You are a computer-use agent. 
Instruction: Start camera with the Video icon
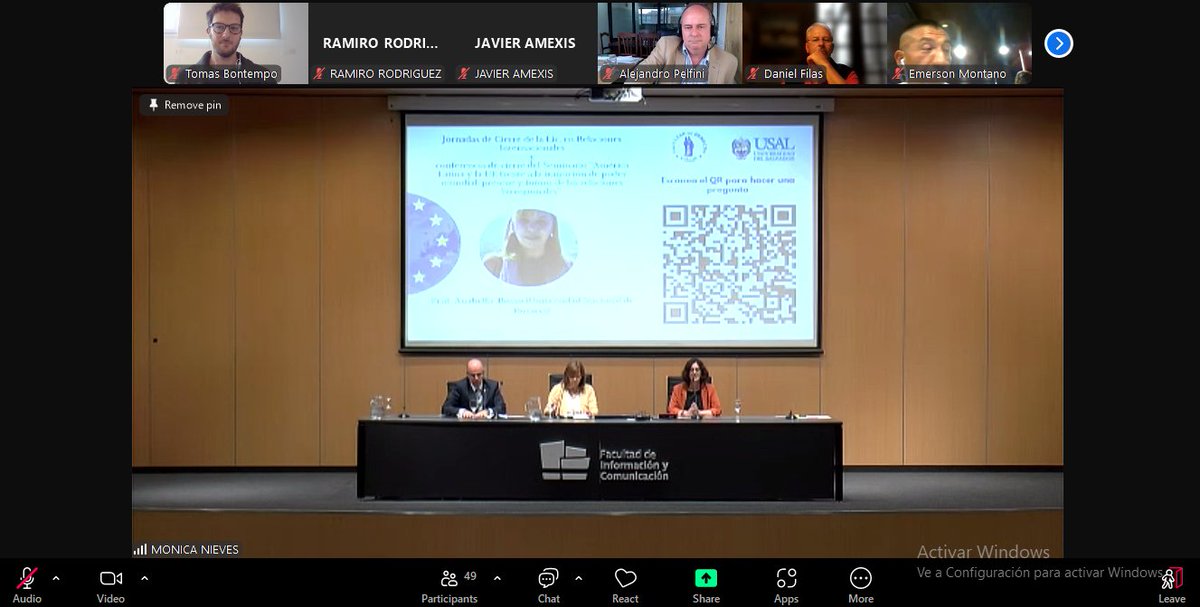coord(110,578)
